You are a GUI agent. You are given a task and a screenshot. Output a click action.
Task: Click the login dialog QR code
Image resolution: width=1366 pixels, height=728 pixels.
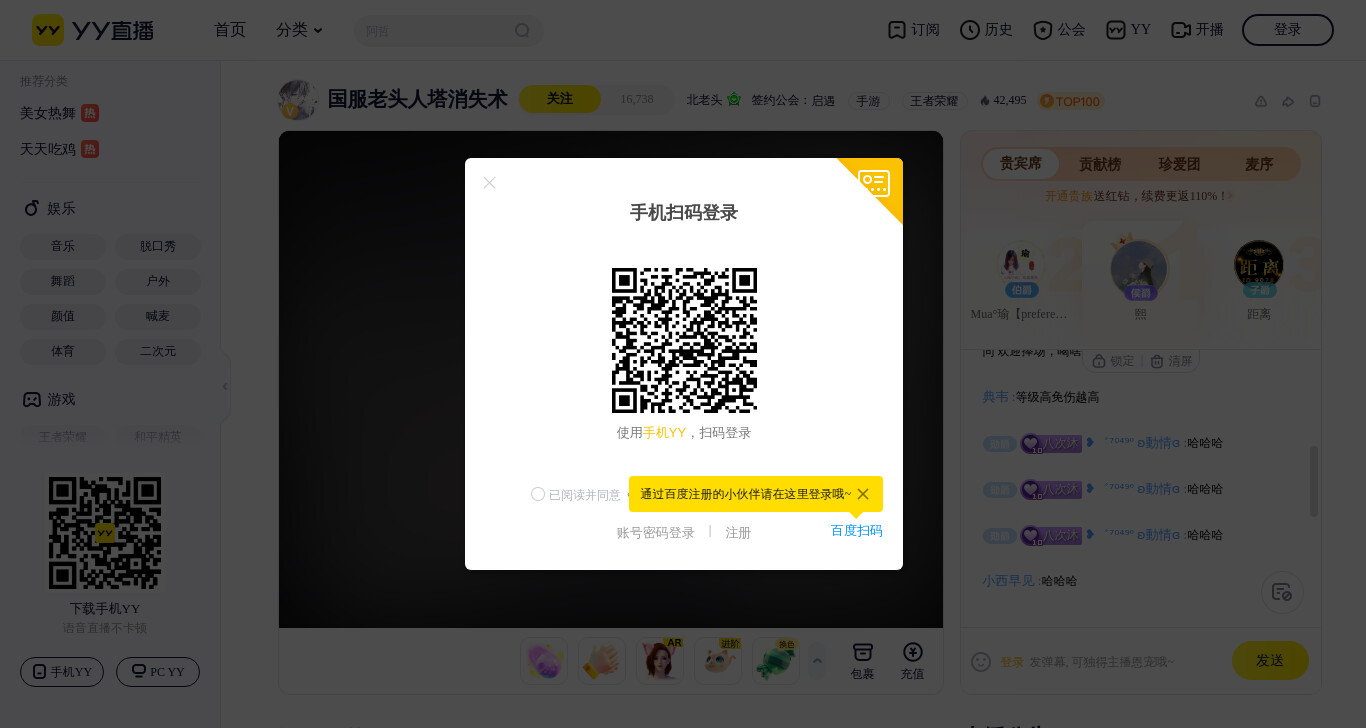684,340
